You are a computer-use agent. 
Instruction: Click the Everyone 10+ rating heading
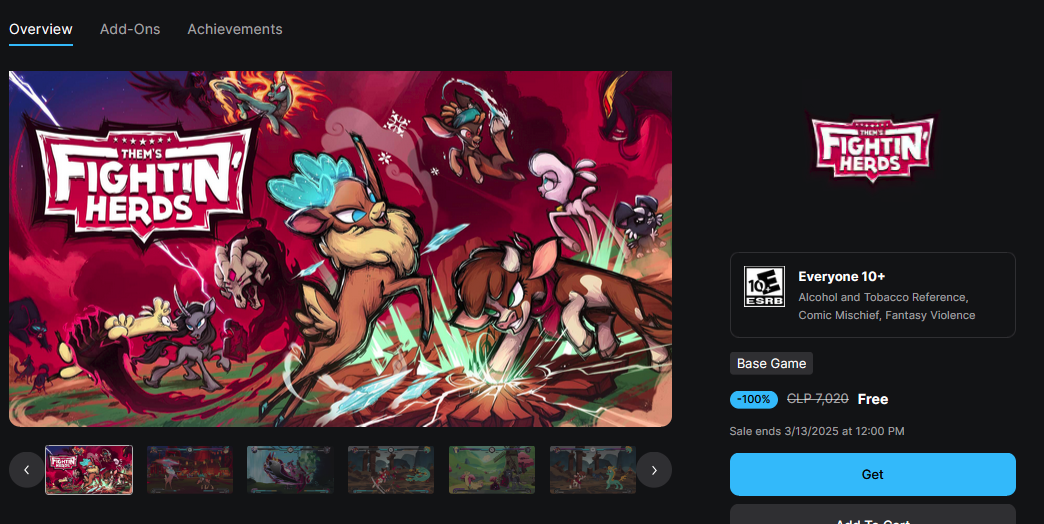point(842,276)
